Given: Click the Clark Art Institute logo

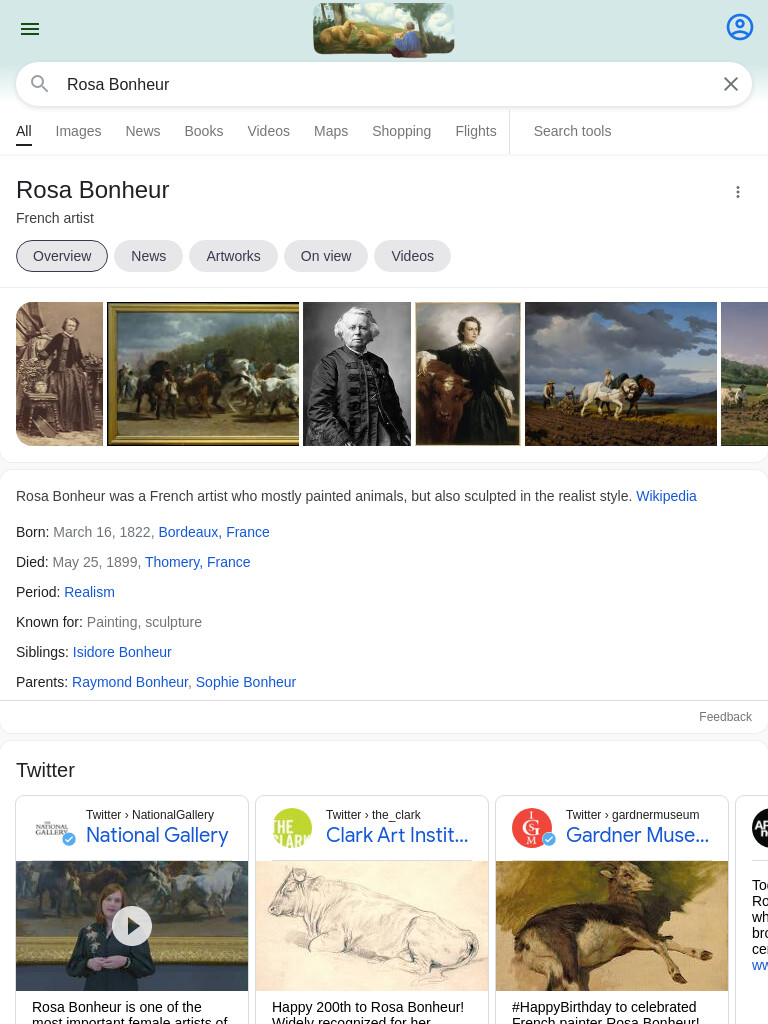Looking at the screenshot, I should coord(292,827).
